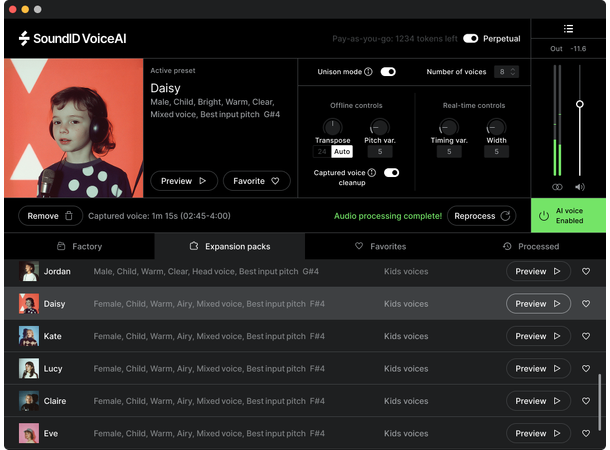Viewport: 610px width, 450px height.
Task: Preview the Claire voice
Action: tap(538, 401)
